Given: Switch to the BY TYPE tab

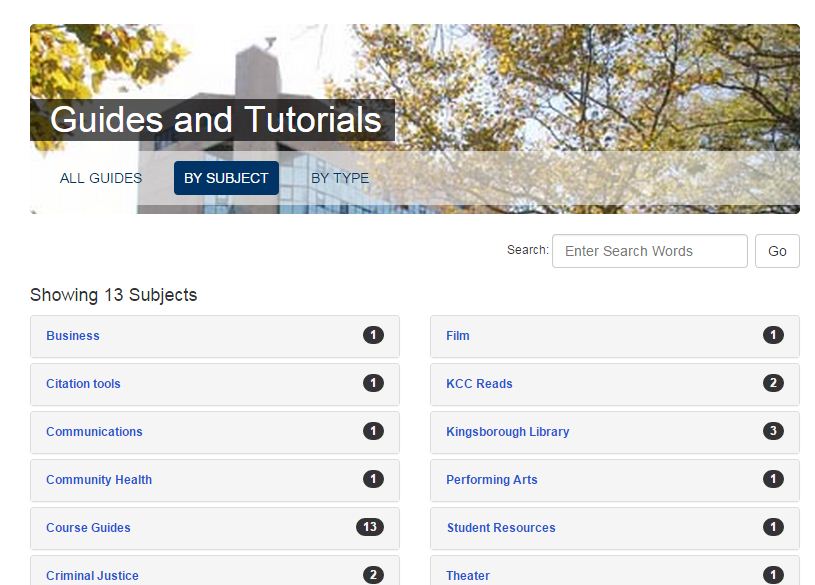Looking at the screenshot, I should click(x=340, y=178).
